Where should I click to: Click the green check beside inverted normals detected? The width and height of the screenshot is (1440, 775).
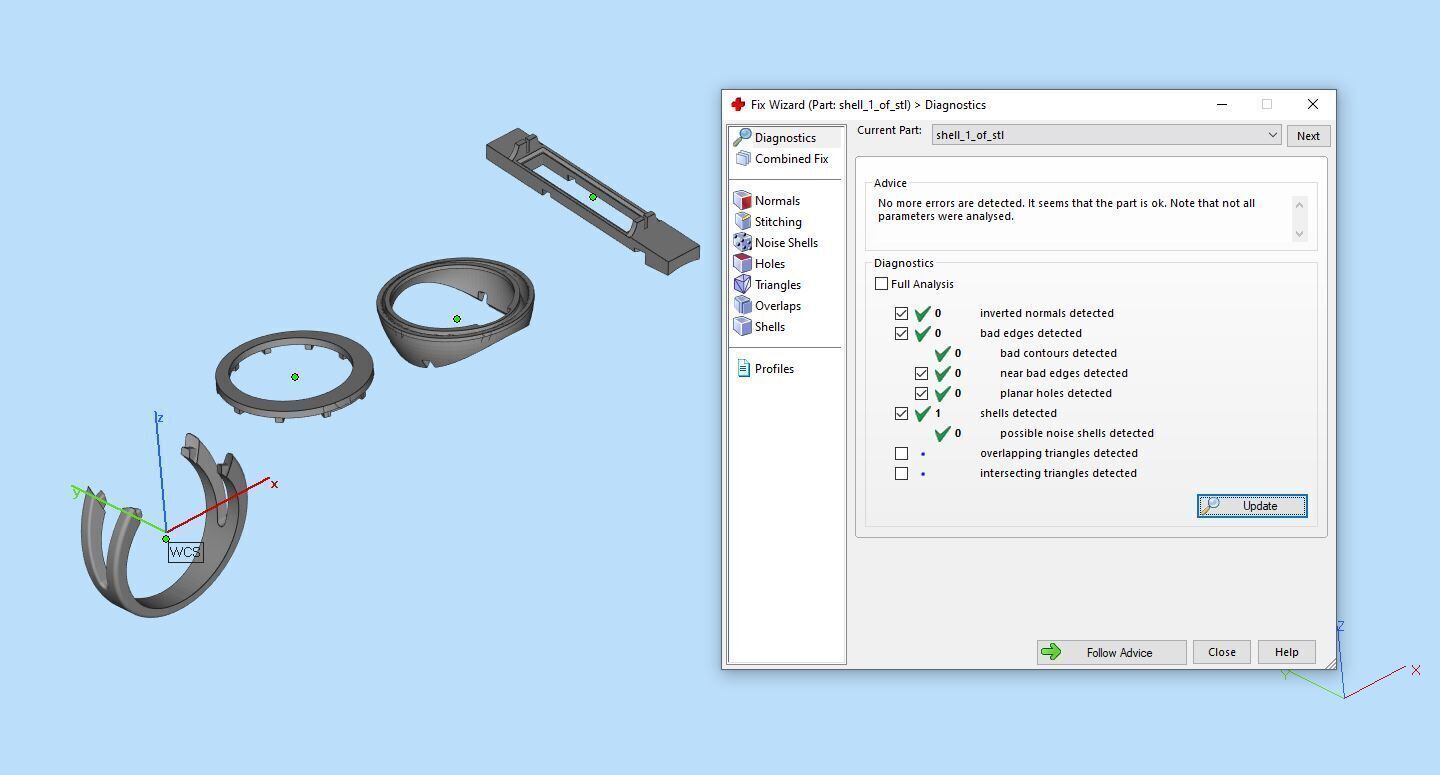[x=923, y=313]
